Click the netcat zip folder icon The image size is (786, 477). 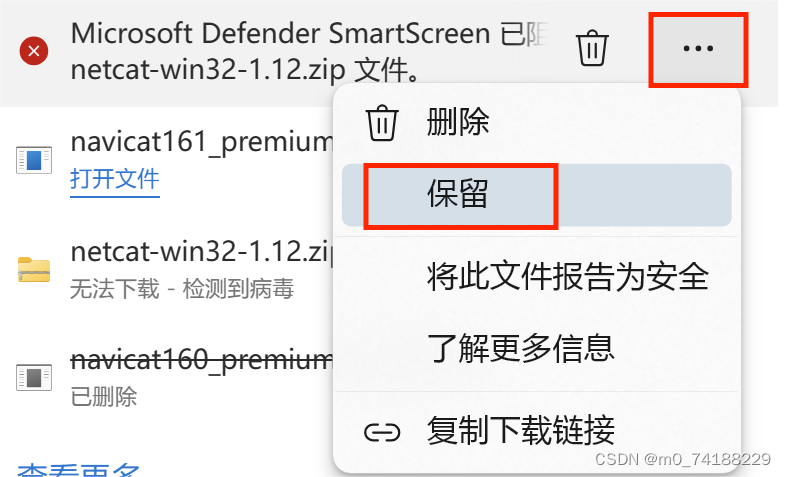tap(34, 270)
